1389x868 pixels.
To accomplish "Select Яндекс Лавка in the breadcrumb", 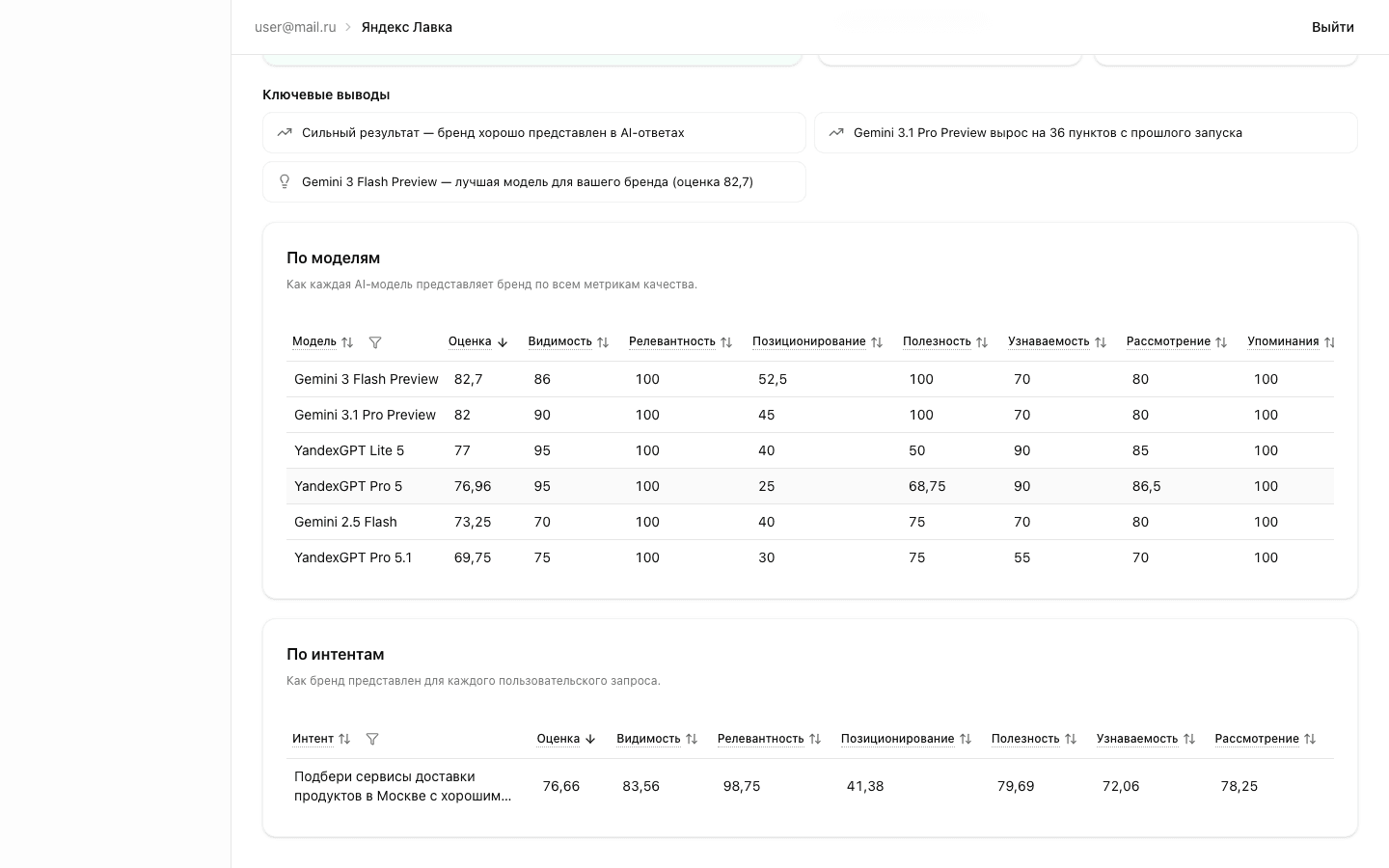I will point(406,27).
